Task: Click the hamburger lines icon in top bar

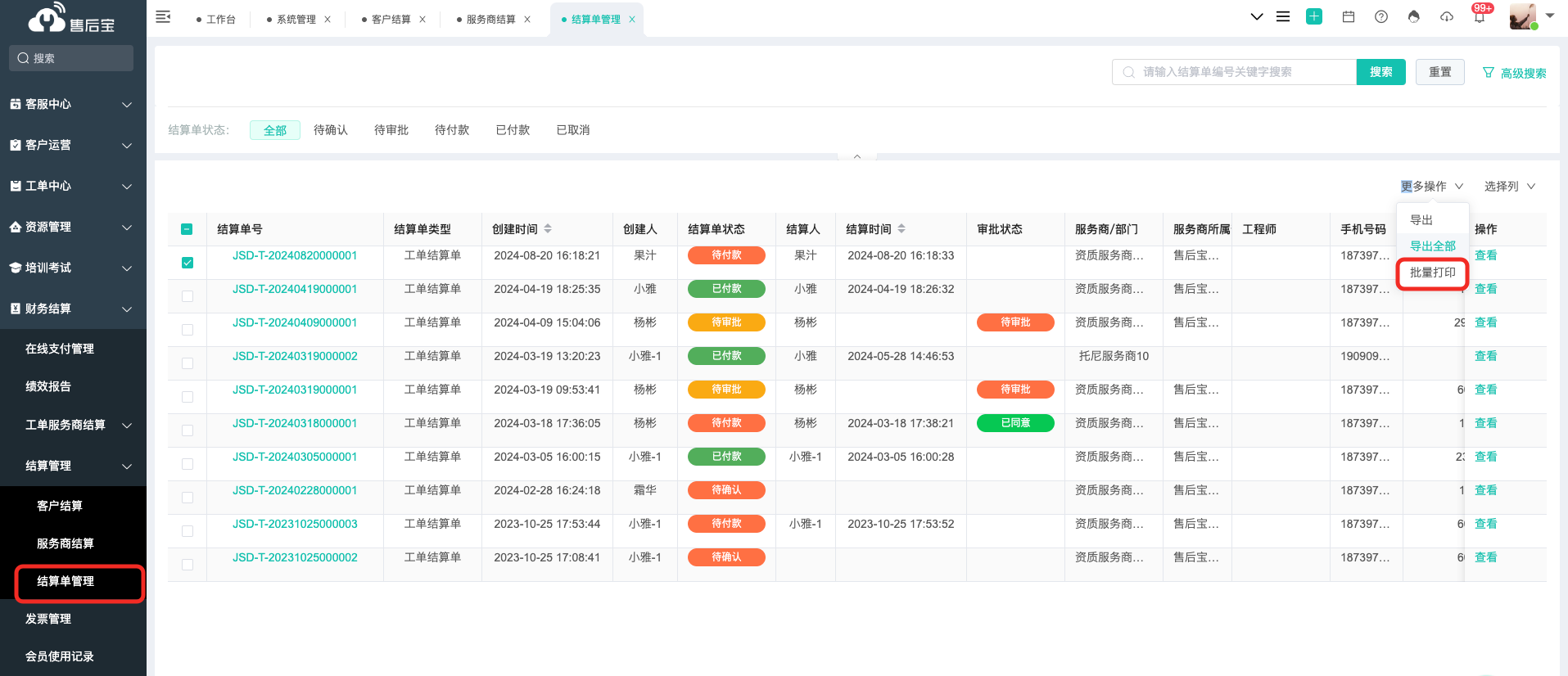Action: 1283,16
